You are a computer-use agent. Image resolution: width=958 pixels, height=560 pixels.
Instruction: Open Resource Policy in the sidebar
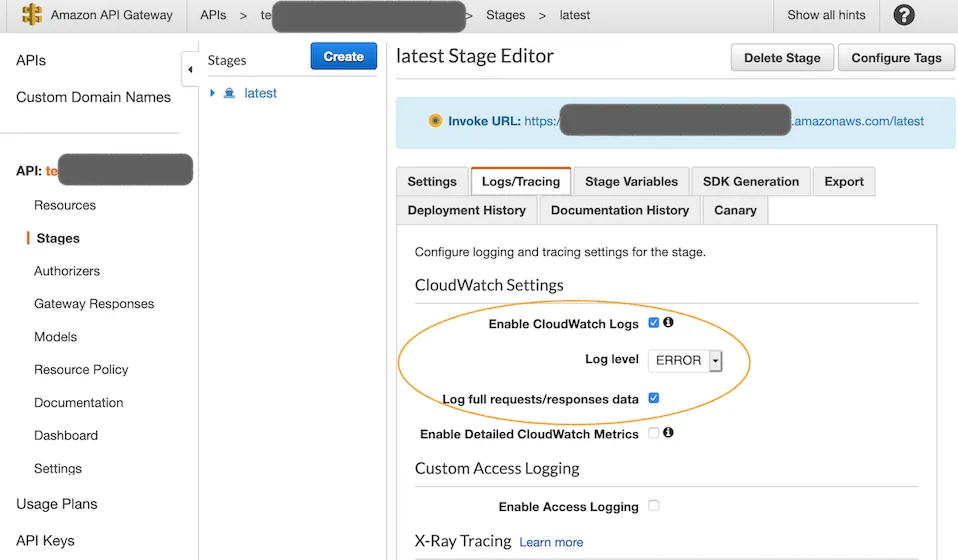pyautogui.click(x=81, y=369)
